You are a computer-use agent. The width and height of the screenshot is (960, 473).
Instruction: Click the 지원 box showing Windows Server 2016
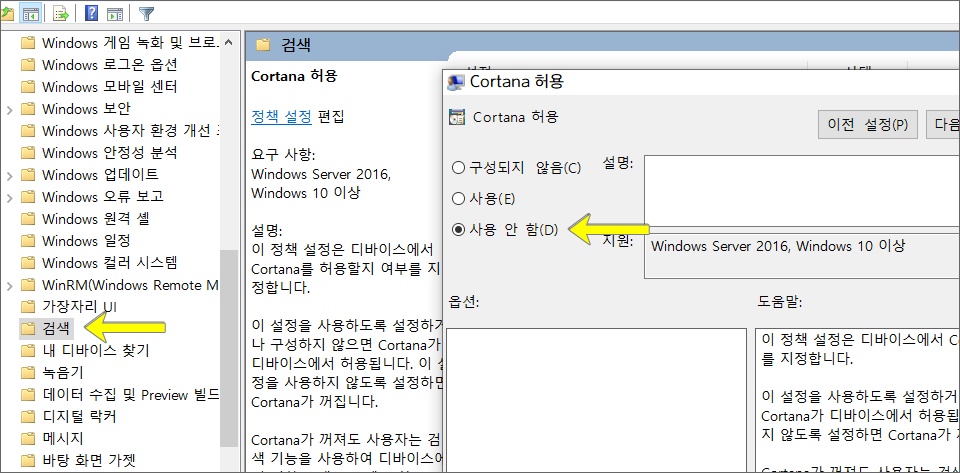tap(802, 256)
